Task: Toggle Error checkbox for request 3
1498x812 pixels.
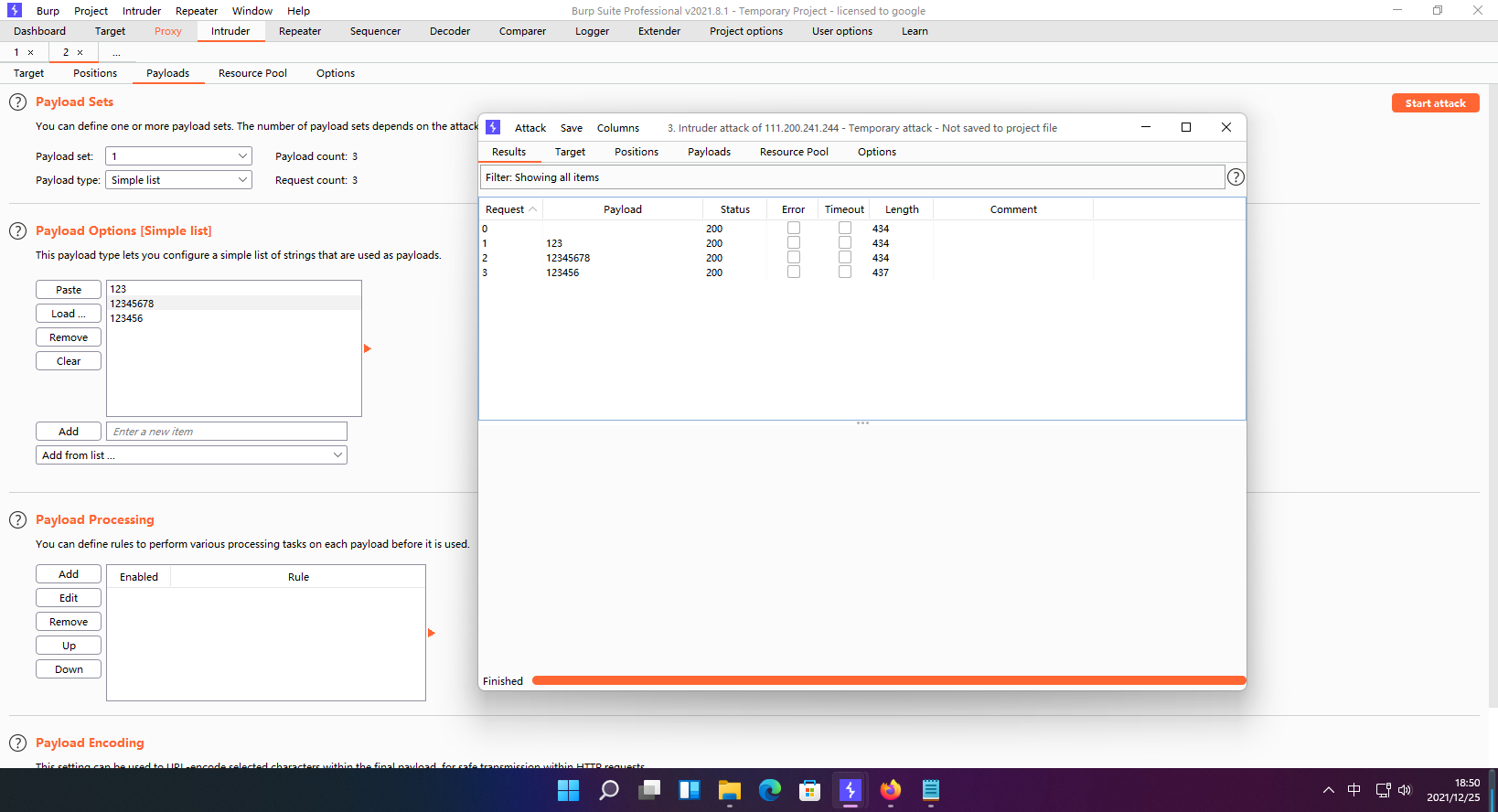Action: 794,272
